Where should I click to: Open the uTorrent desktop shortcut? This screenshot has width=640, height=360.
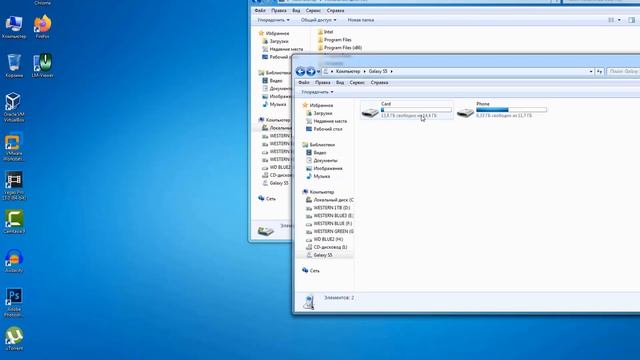14,339
